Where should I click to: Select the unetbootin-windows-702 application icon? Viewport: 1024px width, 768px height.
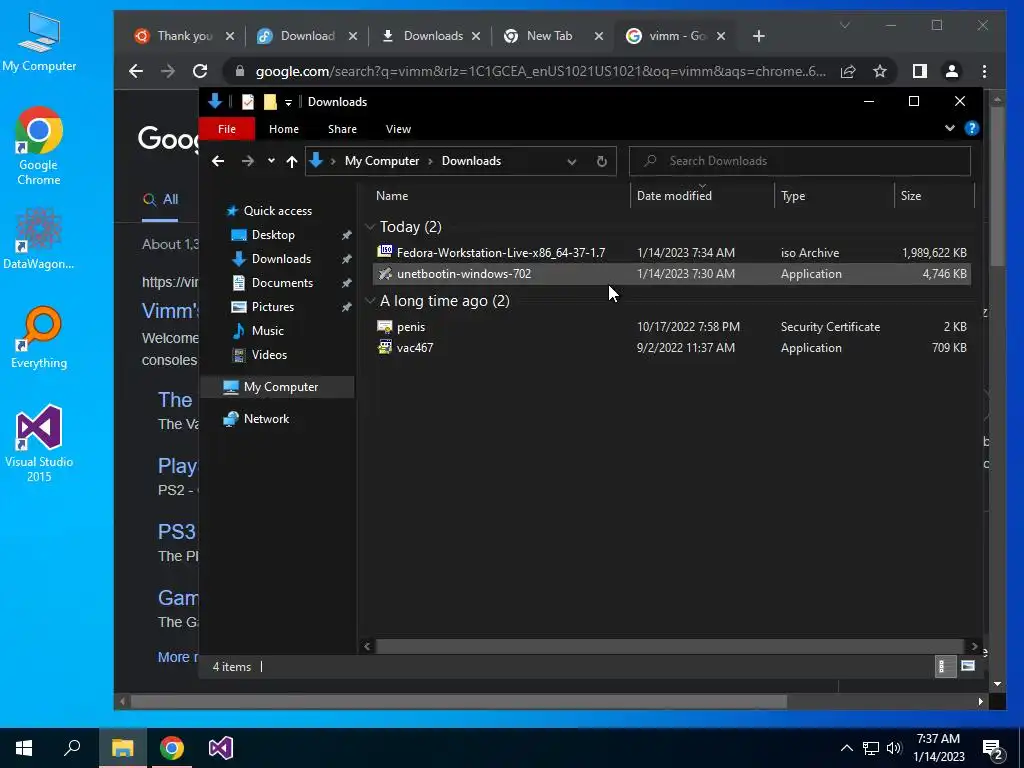385,274
